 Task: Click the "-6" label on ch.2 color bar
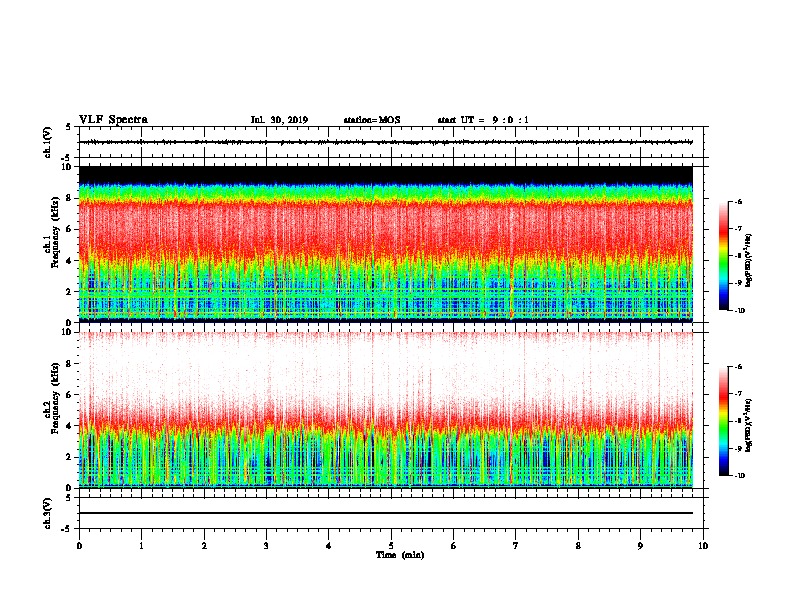(x=738, y=367)
